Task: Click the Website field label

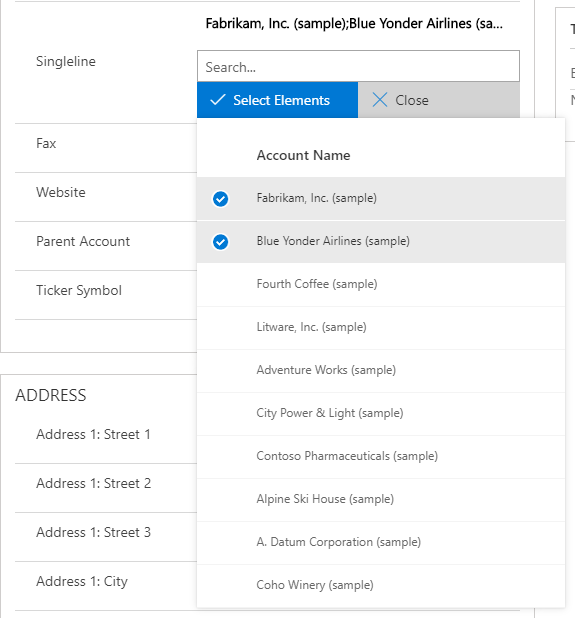Action: click(61, 192)
